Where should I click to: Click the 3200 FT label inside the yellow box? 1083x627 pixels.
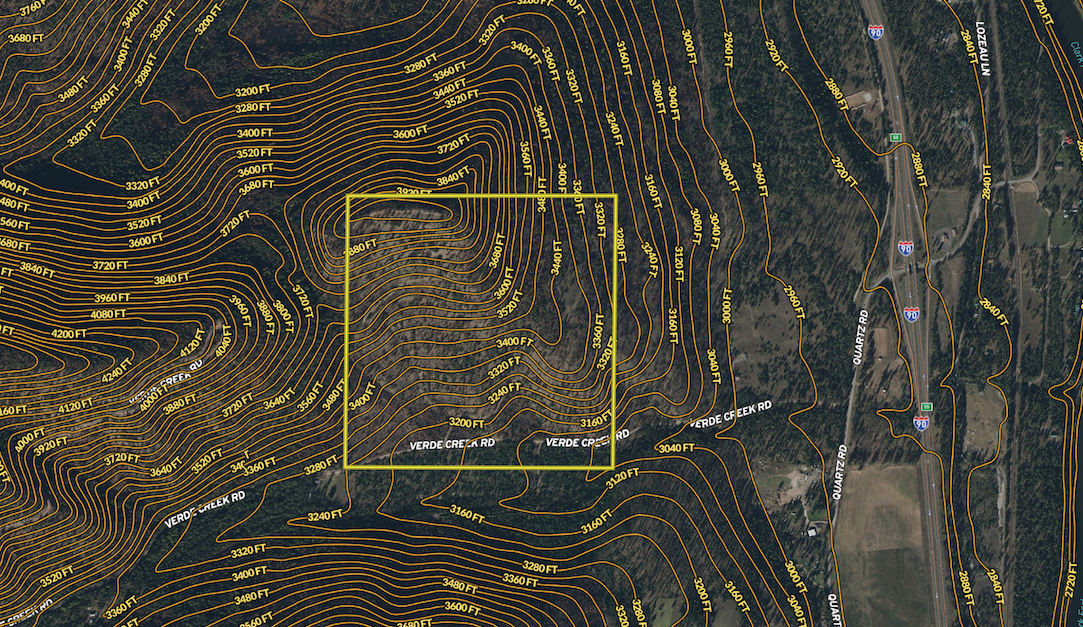(467, 423)
